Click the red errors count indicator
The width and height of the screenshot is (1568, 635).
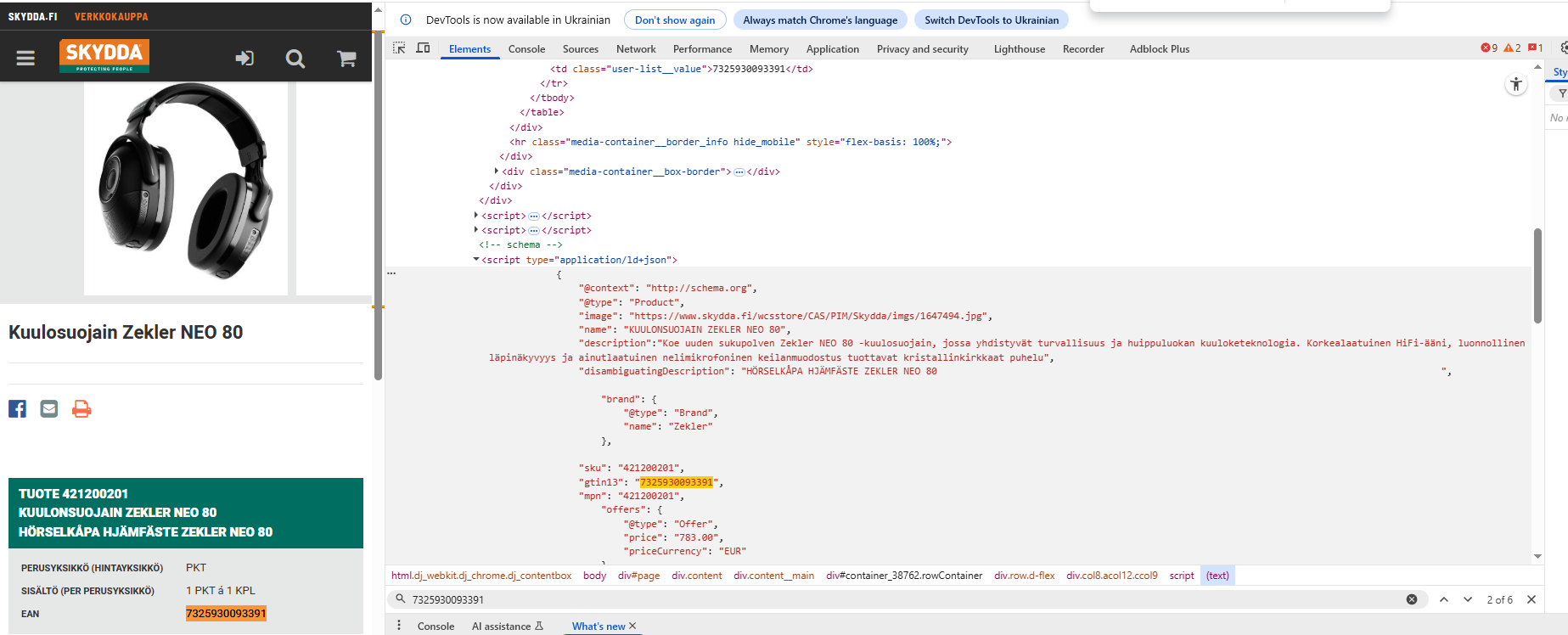coord(1489,48)
